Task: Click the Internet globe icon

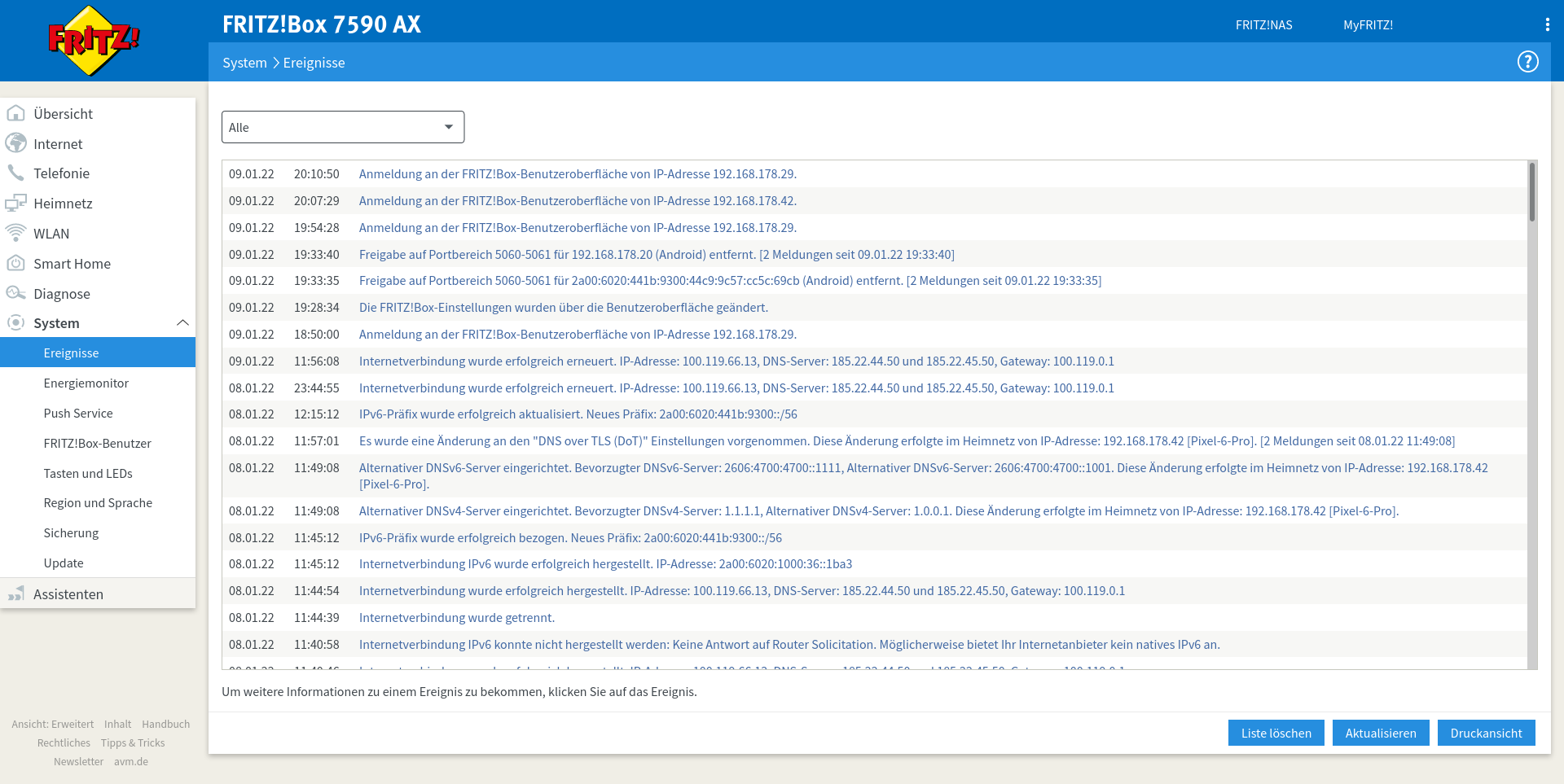Action: 15,143
